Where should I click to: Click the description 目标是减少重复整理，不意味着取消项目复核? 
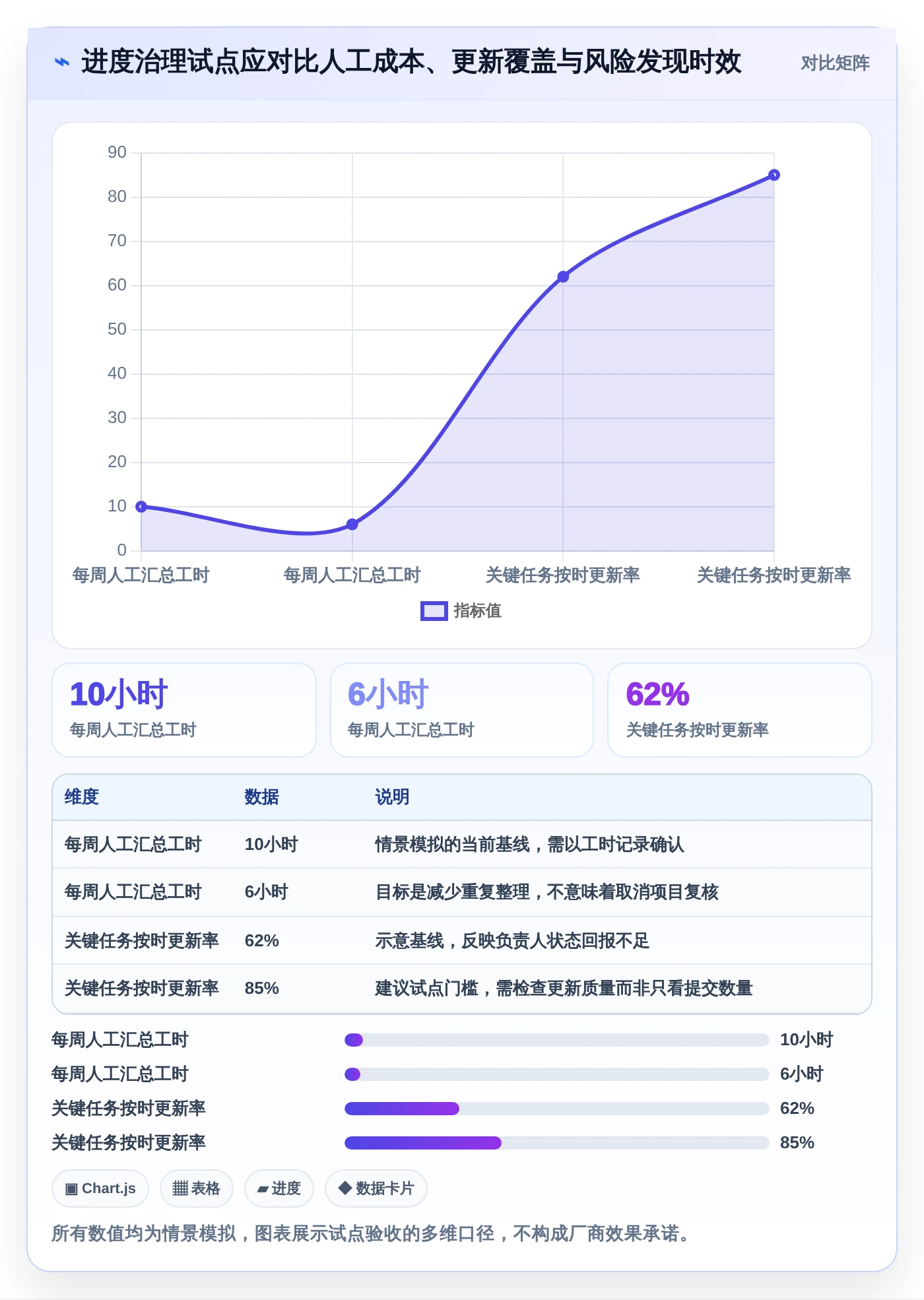(x=547, y=892)
